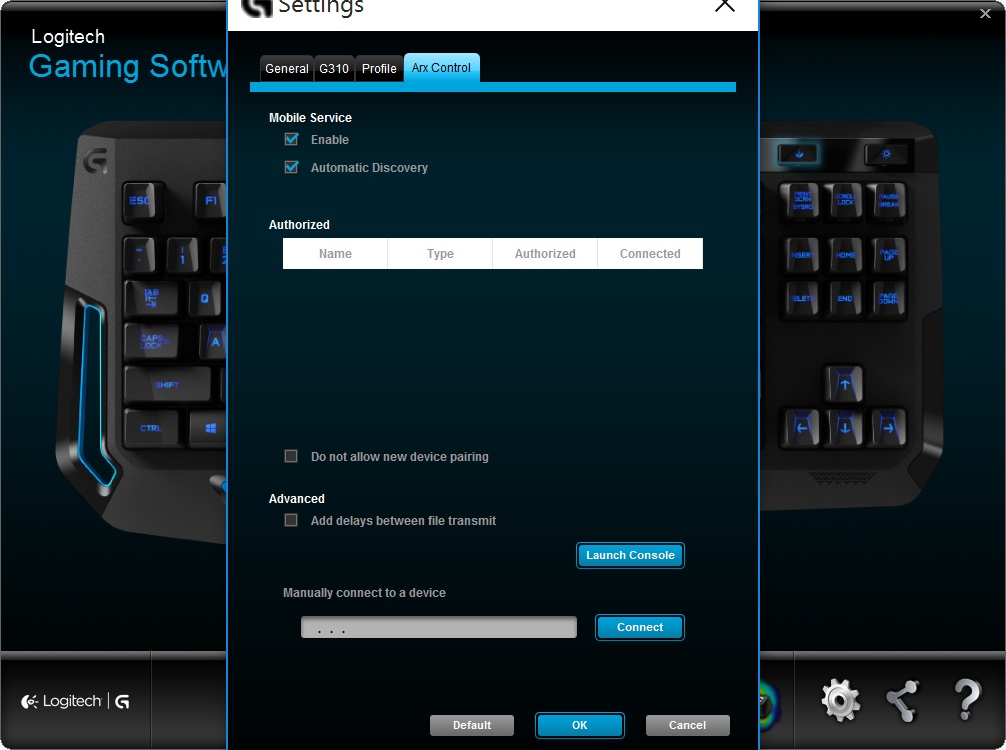This screenshot has width=1006, height=750.
Task: Click the Q key on keyboard image
Action: 205,298
